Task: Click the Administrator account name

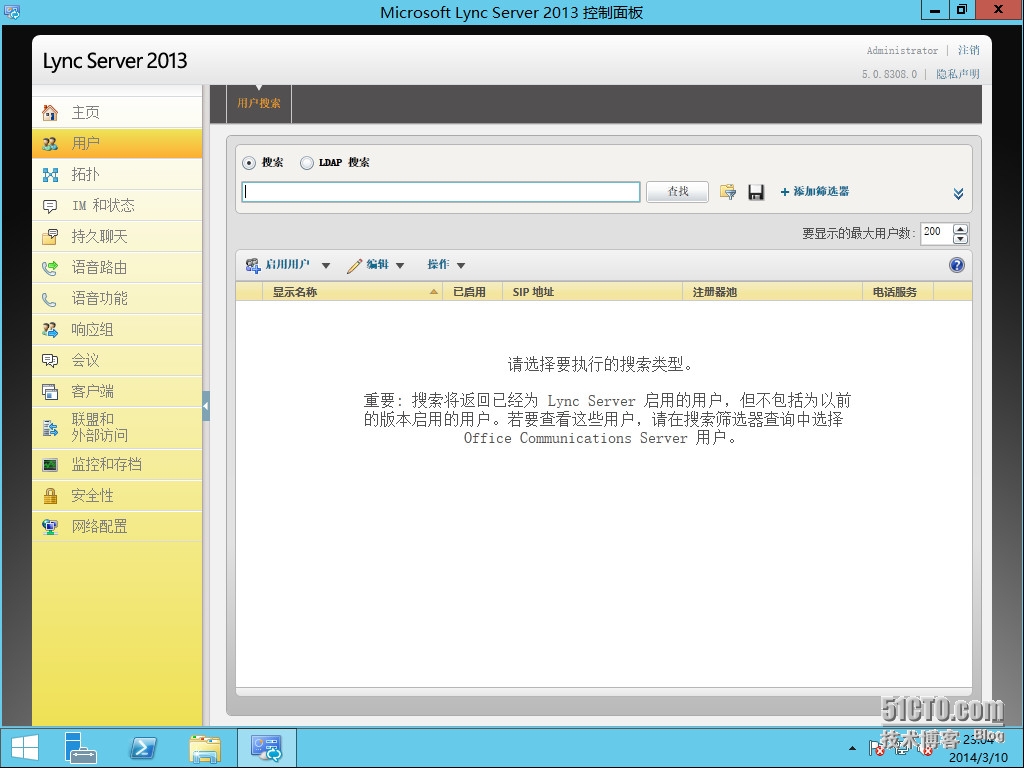Action: tap(902, 50)
